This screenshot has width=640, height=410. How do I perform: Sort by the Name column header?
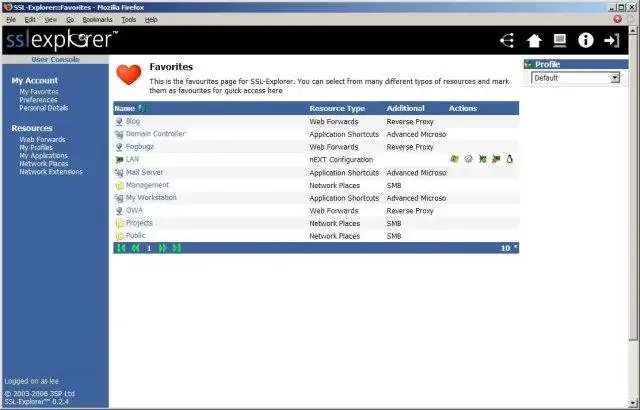pos(124,109)
